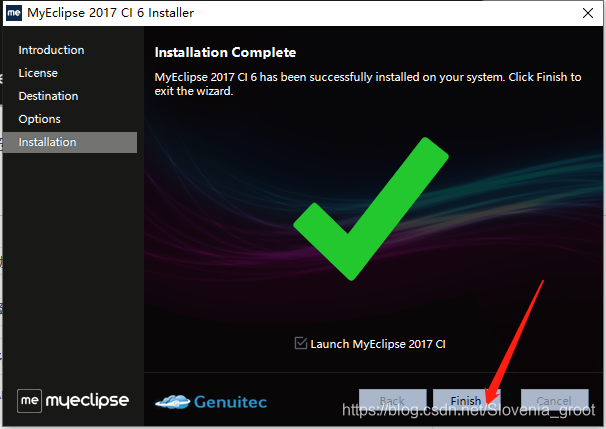Click the Cancel button

pyautogui.click(x=555, y=400)
